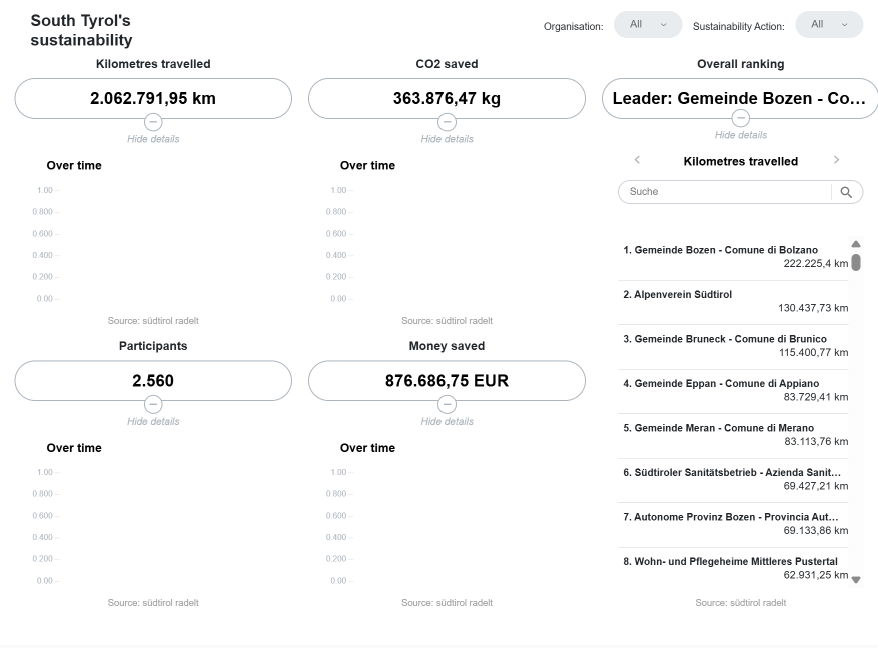Screen dimensions: 878x648
Task: Click the Kilometres travelled ranking heading
Action: (x=740, y=161)
